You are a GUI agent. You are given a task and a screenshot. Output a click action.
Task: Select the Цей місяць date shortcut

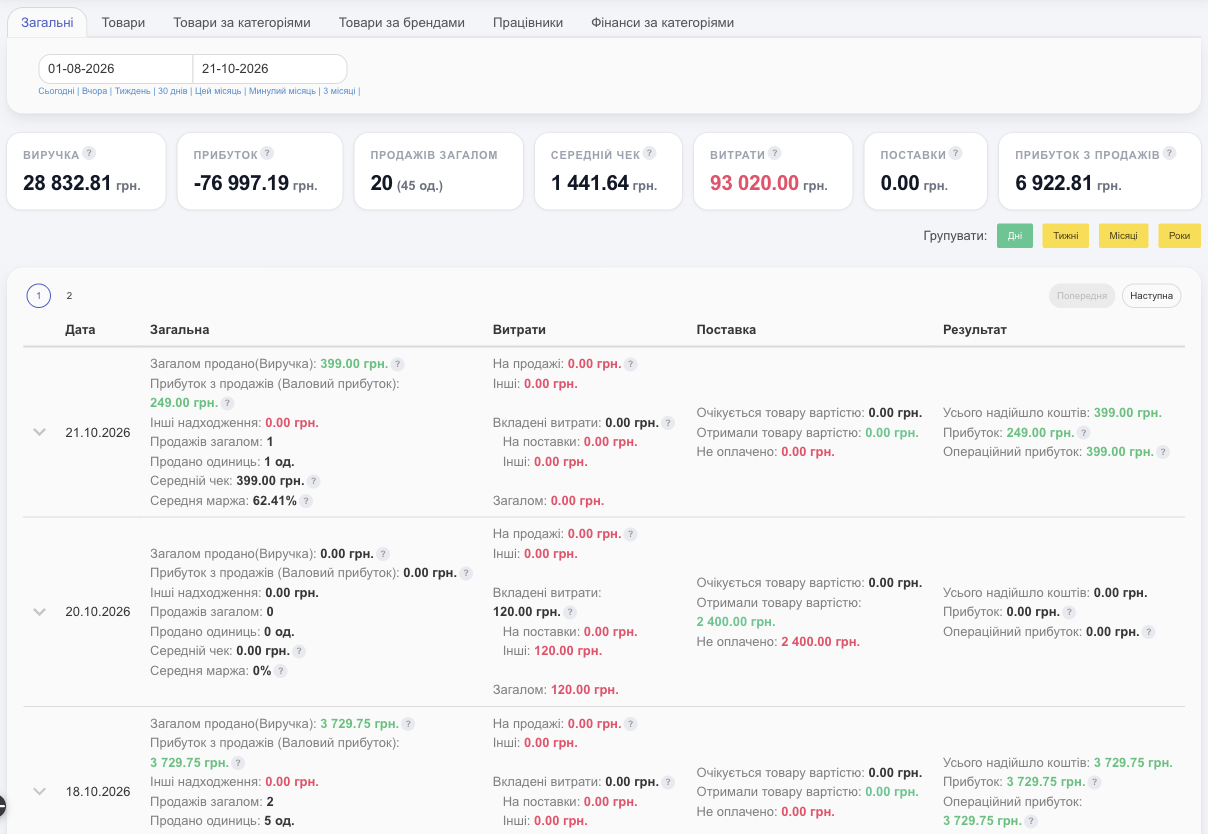[219, 91]
